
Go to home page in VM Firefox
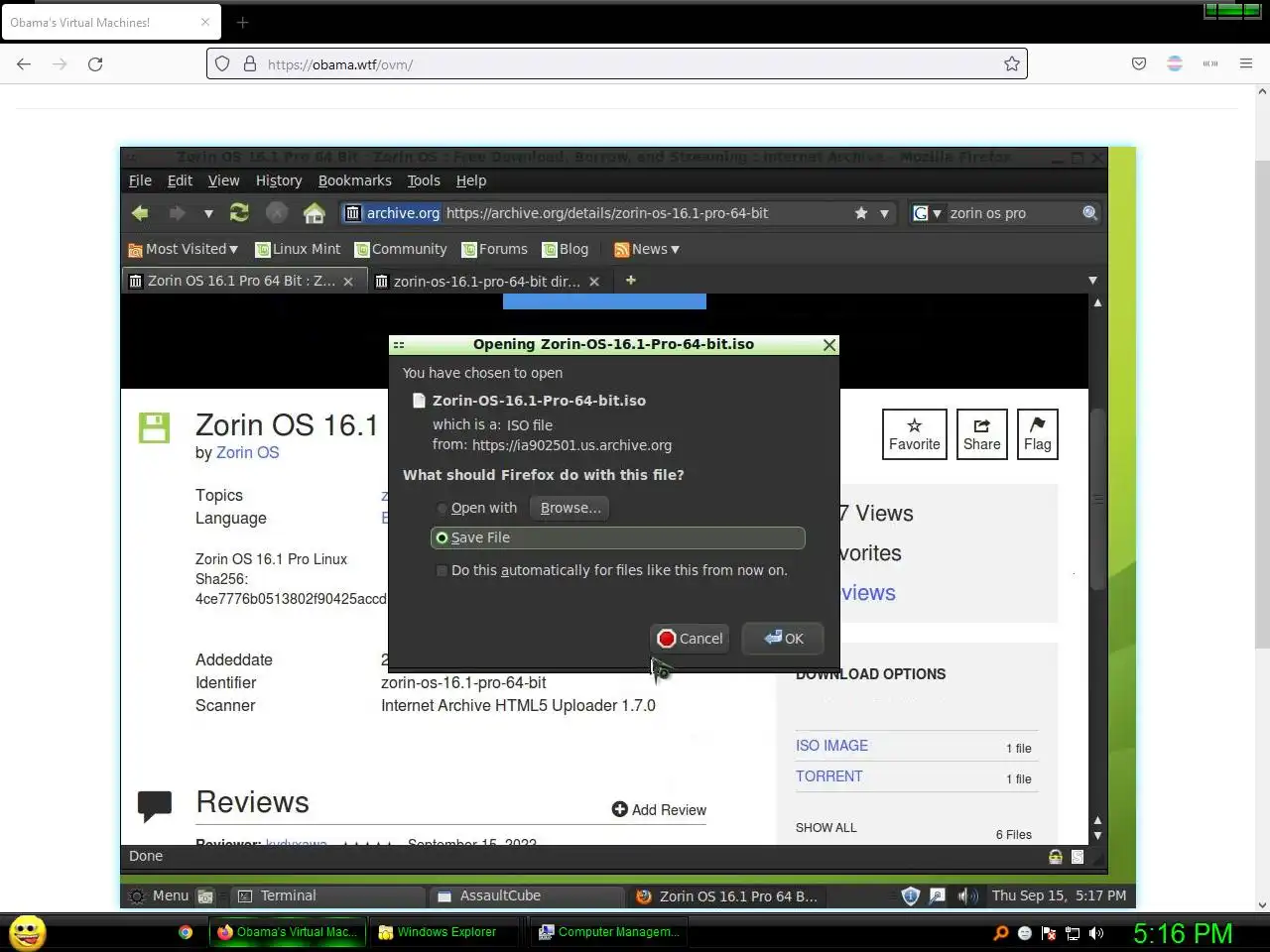[x=315, y=213]
